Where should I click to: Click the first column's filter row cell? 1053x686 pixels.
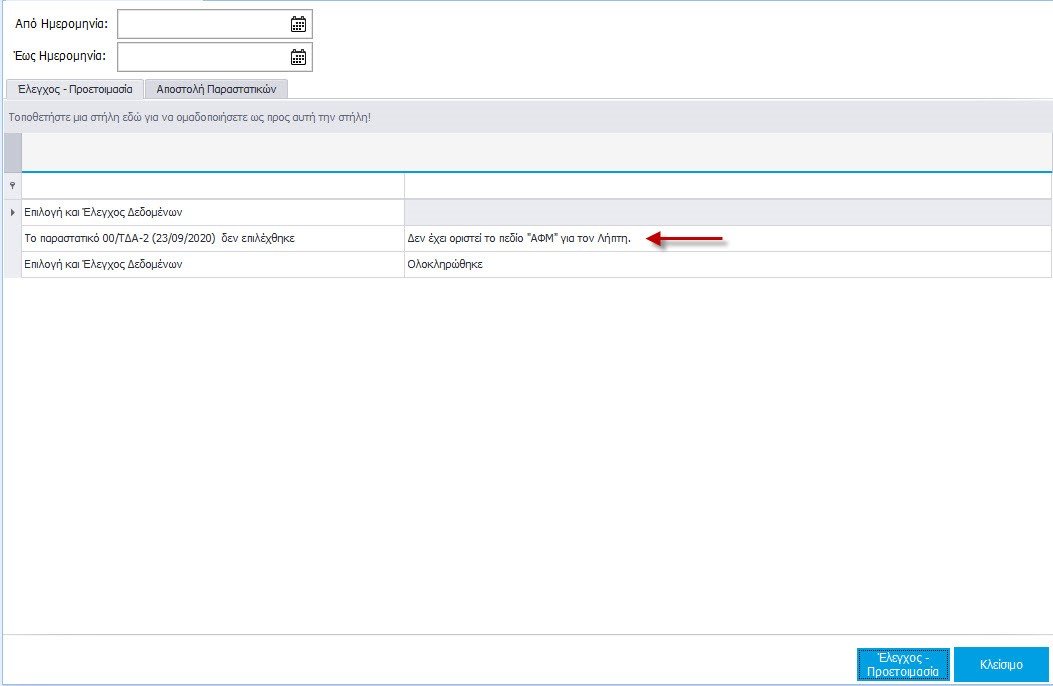point(212,185)
